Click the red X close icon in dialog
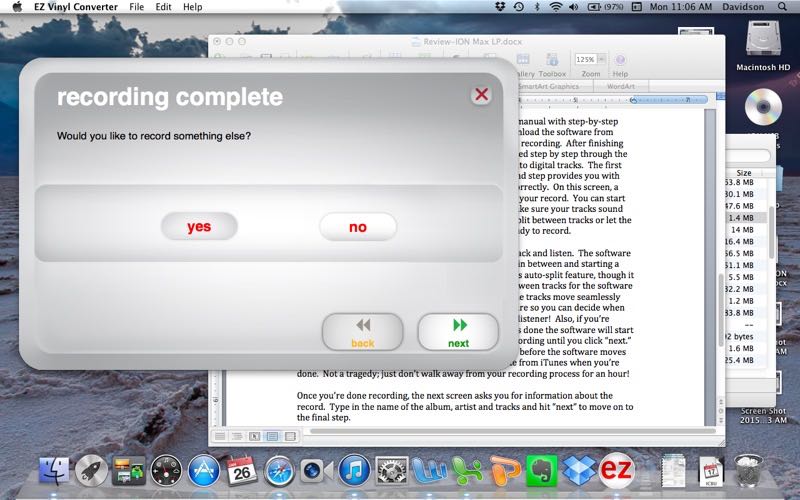Viewport: 800px width, 500px height. [481, 95]
